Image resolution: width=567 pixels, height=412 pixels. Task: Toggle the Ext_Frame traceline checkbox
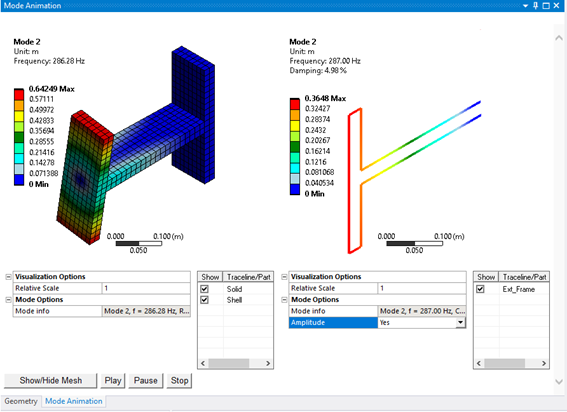pos(480,289)
